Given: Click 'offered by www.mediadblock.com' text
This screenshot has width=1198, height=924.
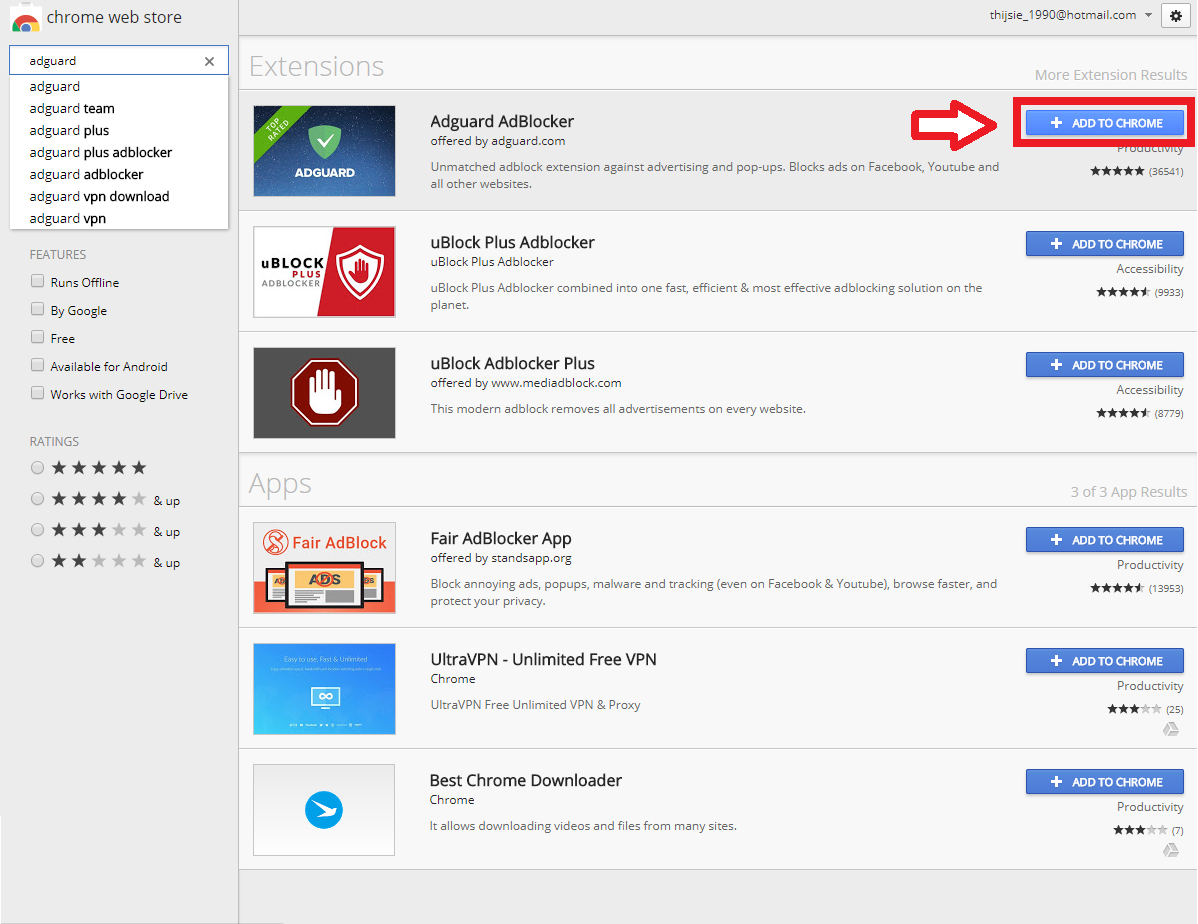Looking at the screenshot, I should (526, 383).
